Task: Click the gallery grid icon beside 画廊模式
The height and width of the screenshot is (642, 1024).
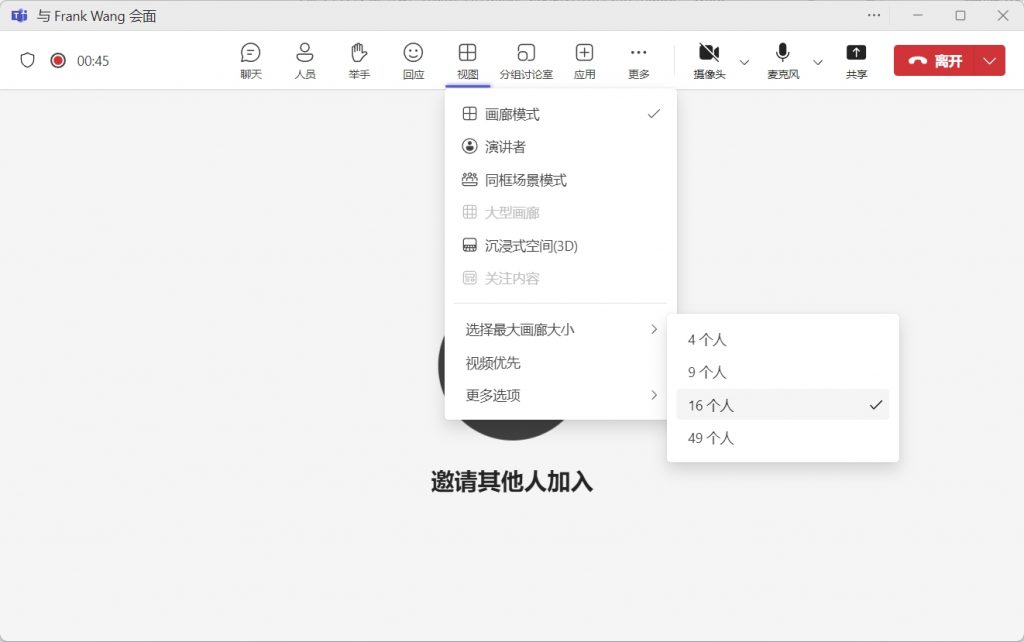Action: click(x=470, y=114)
